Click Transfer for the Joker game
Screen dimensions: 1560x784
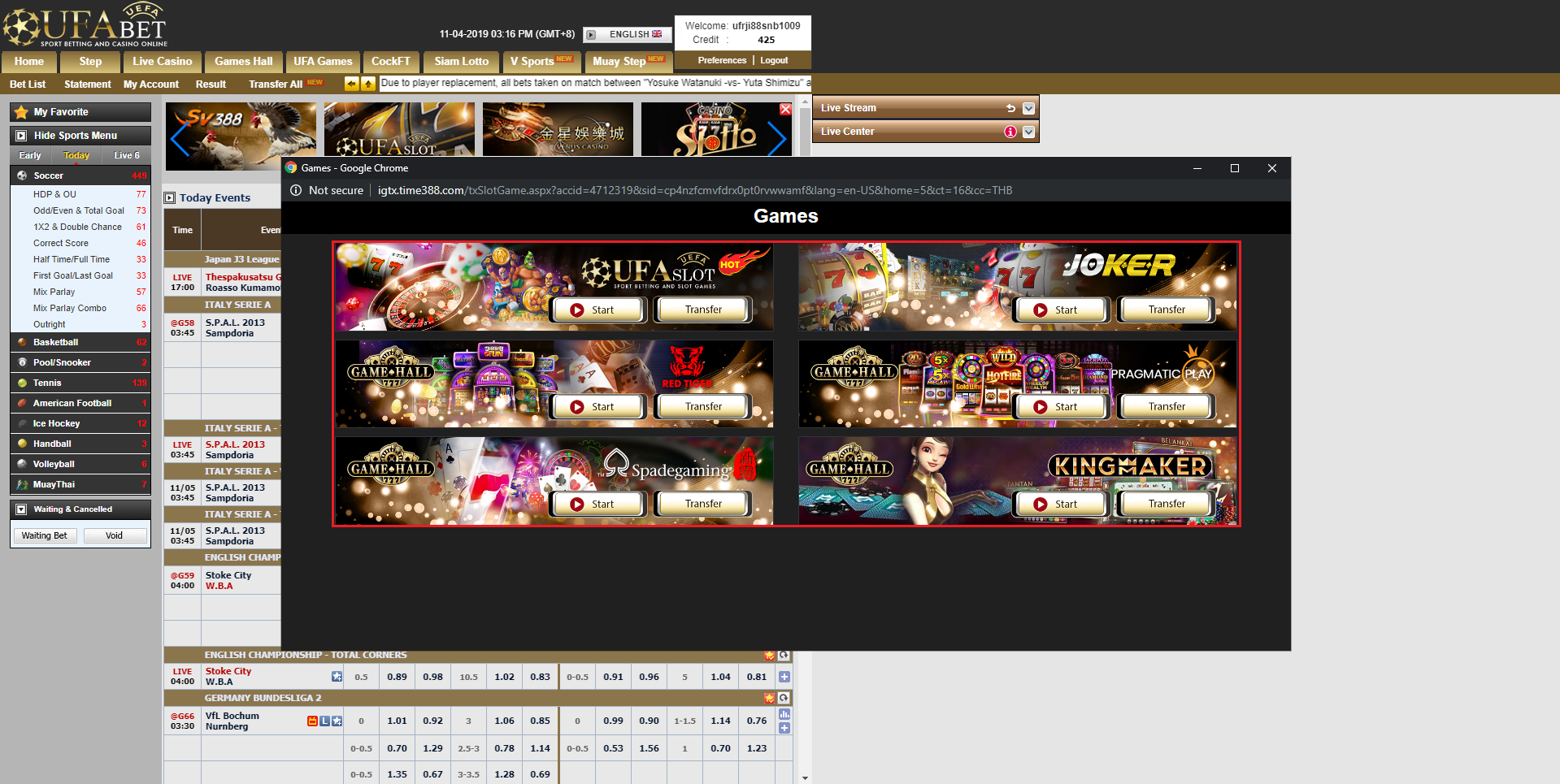click(x=1167, y=310)
